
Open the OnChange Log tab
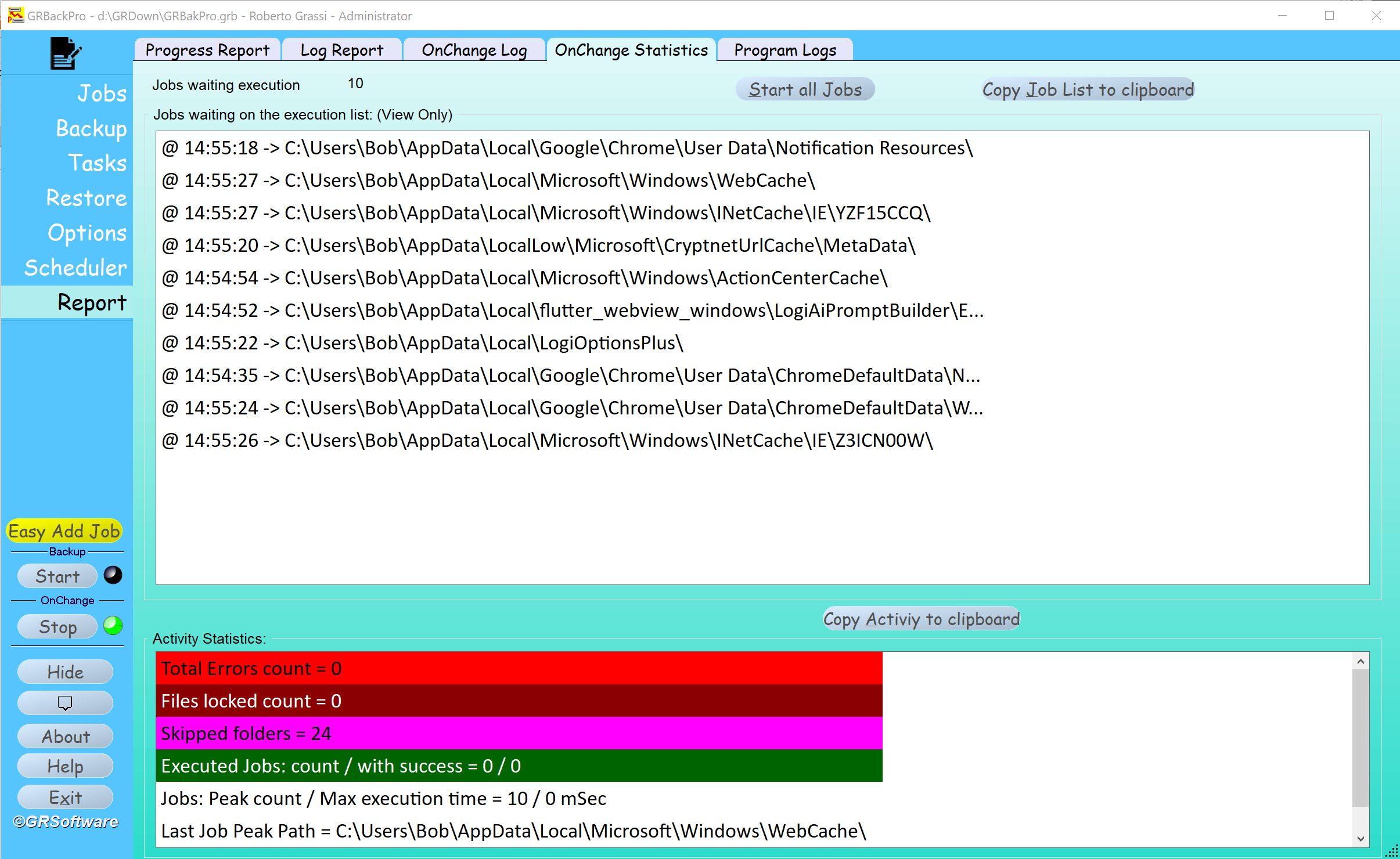(474, 50)
